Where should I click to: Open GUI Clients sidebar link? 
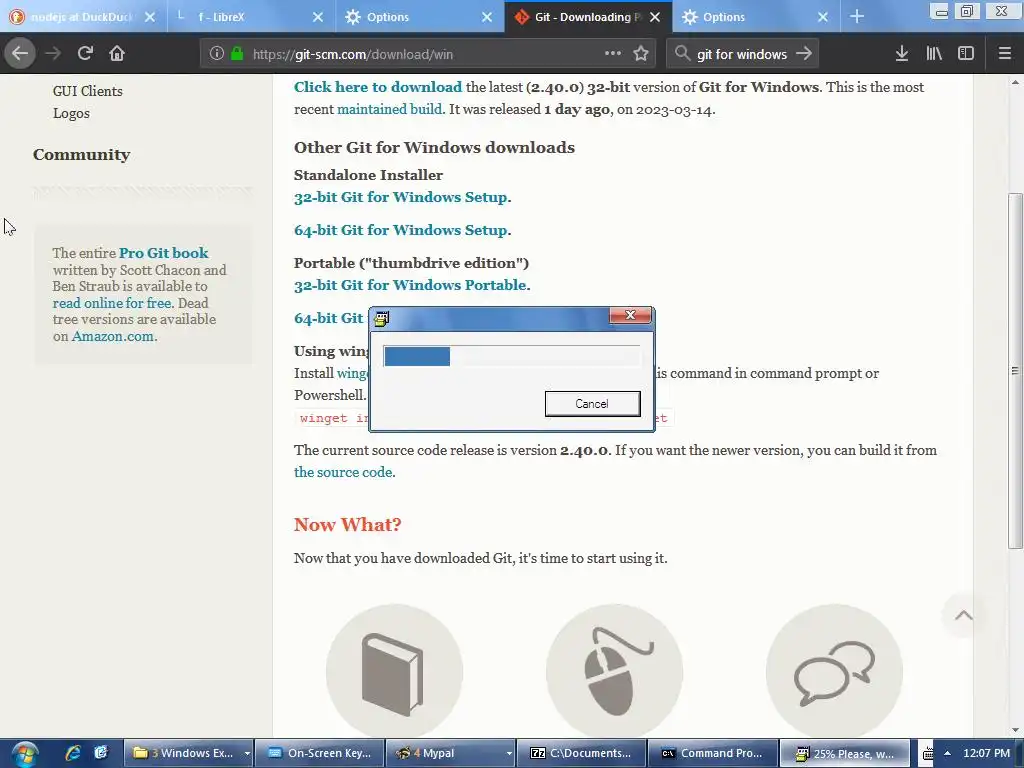(x=88, y=91)
